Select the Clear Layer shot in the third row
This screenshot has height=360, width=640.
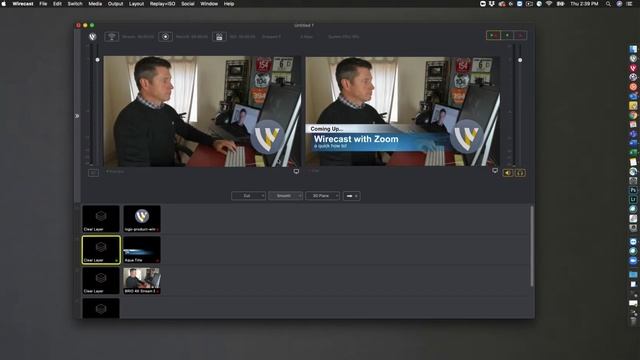coord(101,281)
